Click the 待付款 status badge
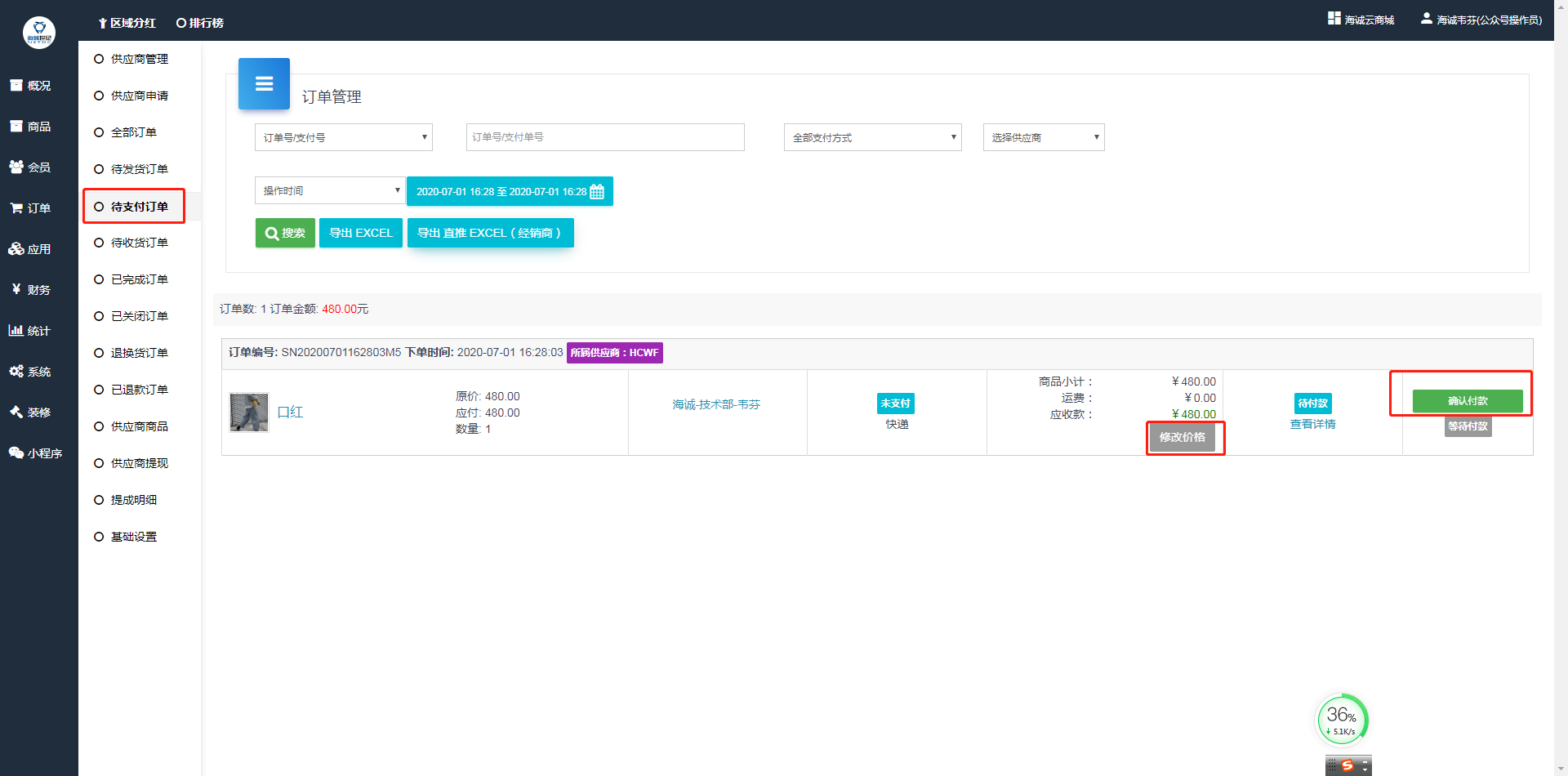 [1312, 404]
